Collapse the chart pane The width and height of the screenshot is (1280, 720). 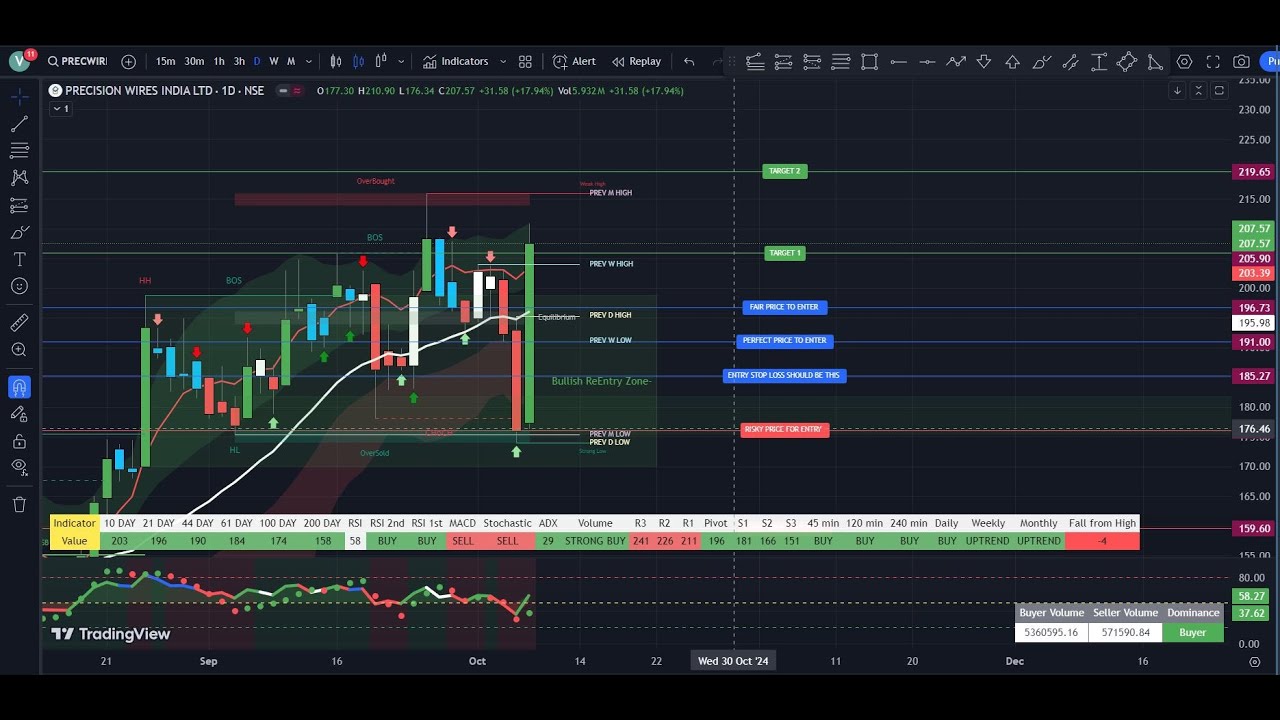pos(1198,90)
